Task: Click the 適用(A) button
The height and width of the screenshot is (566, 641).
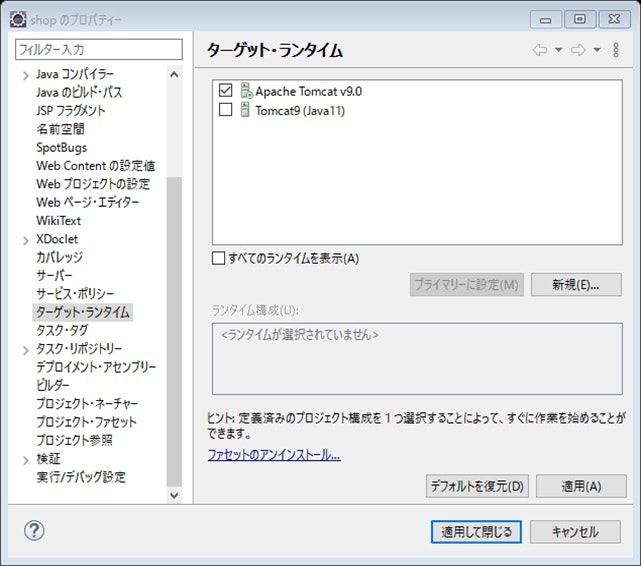Action: 581,486
